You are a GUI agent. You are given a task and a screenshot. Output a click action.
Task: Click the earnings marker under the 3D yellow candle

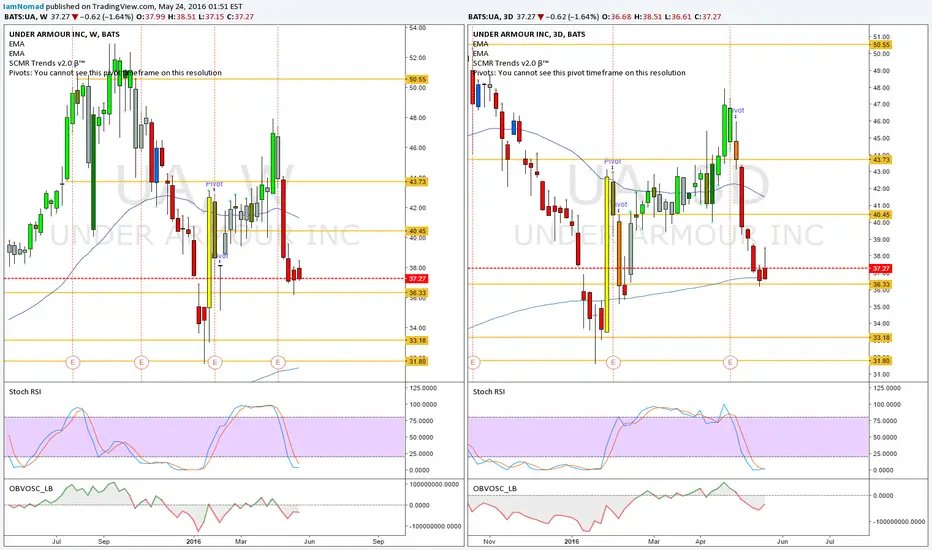click(x=613, y=362)
